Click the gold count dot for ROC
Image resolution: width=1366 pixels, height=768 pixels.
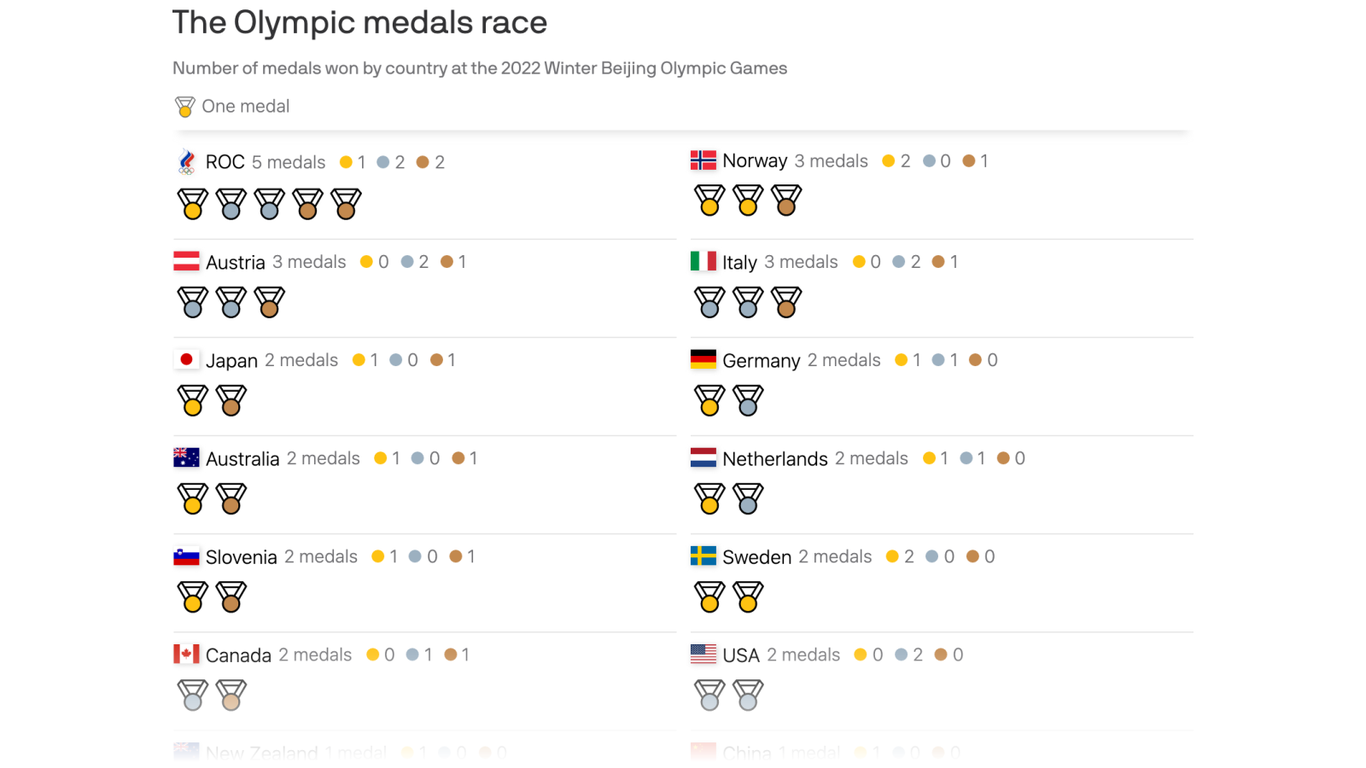tap(346, 162)
